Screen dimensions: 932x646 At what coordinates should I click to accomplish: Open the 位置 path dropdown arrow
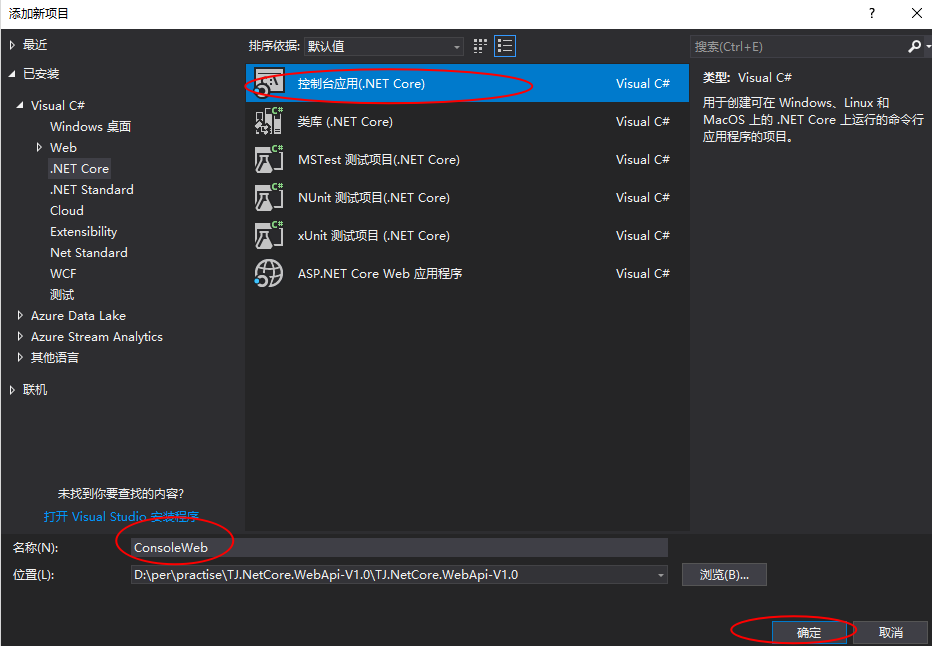[660, 575]
